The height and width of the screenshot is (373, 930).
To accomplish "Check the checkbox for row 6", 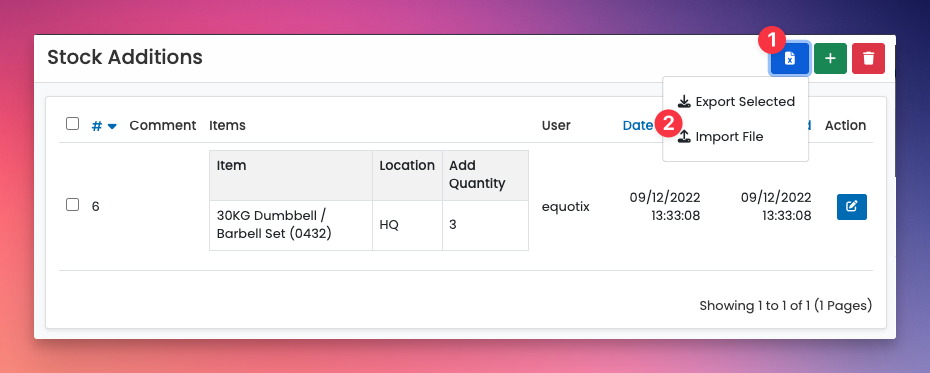I will coord(72,205).
